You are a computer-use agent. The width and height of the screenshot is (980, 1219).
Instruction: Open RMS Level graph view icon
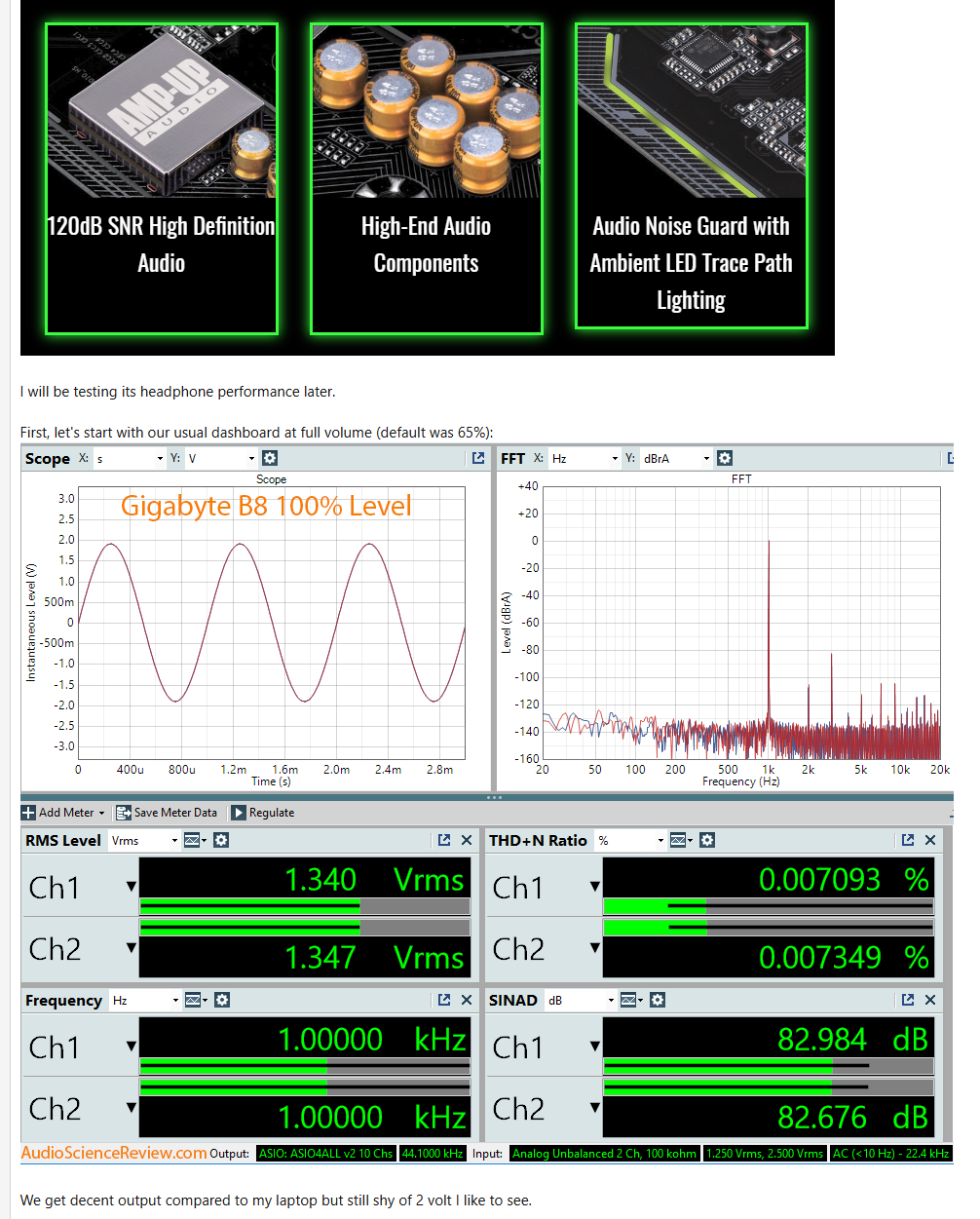coord(194,840)
